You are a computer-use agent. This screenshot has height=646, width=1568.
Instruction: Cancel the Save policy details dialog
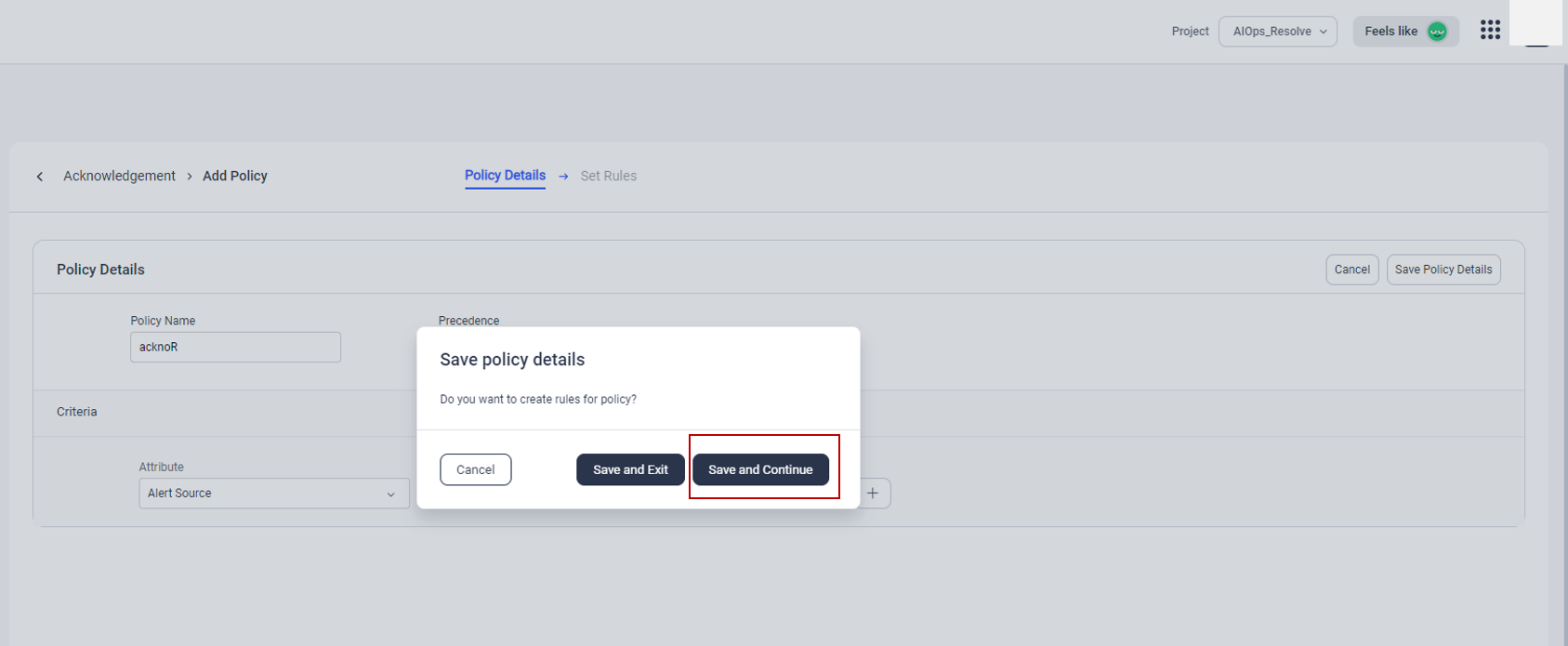475,469
